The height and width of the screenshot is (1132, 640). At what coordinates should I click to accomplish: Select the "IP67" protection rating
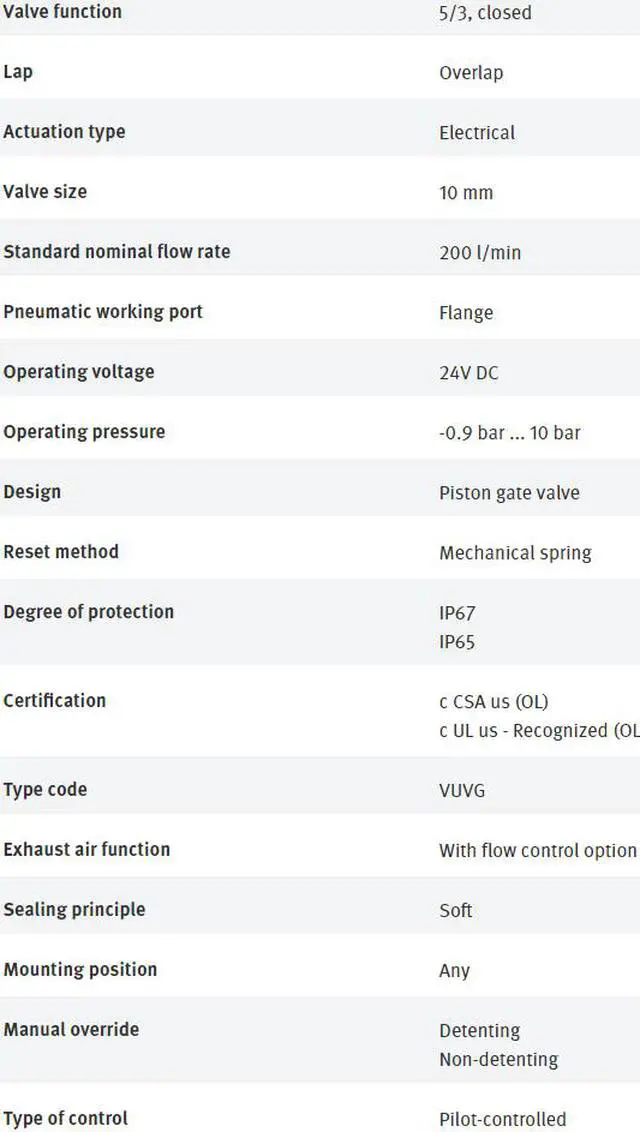(x=457, y=613)
